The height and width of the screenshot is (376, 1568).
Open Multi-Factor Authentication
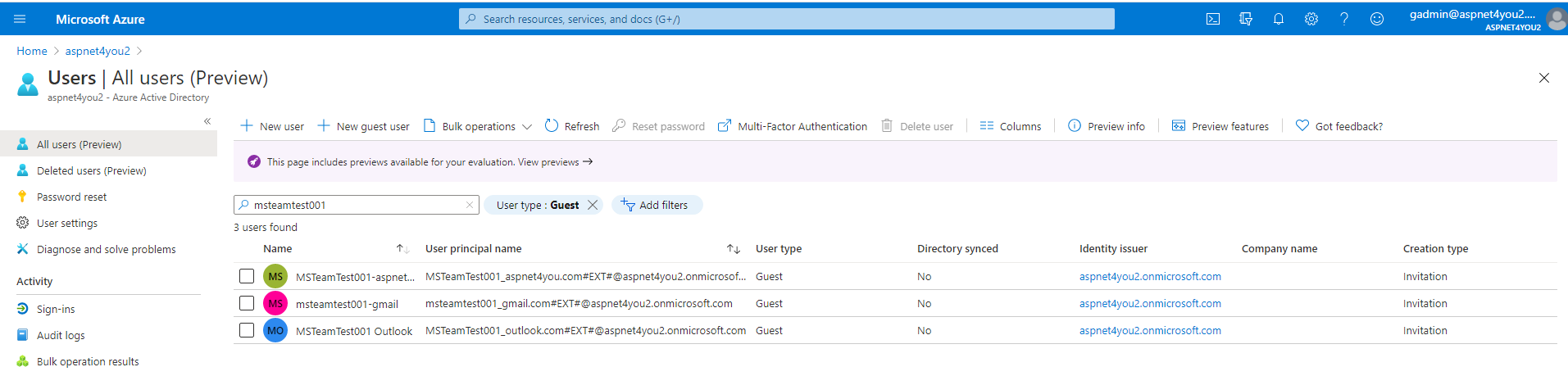pos(792,126)
